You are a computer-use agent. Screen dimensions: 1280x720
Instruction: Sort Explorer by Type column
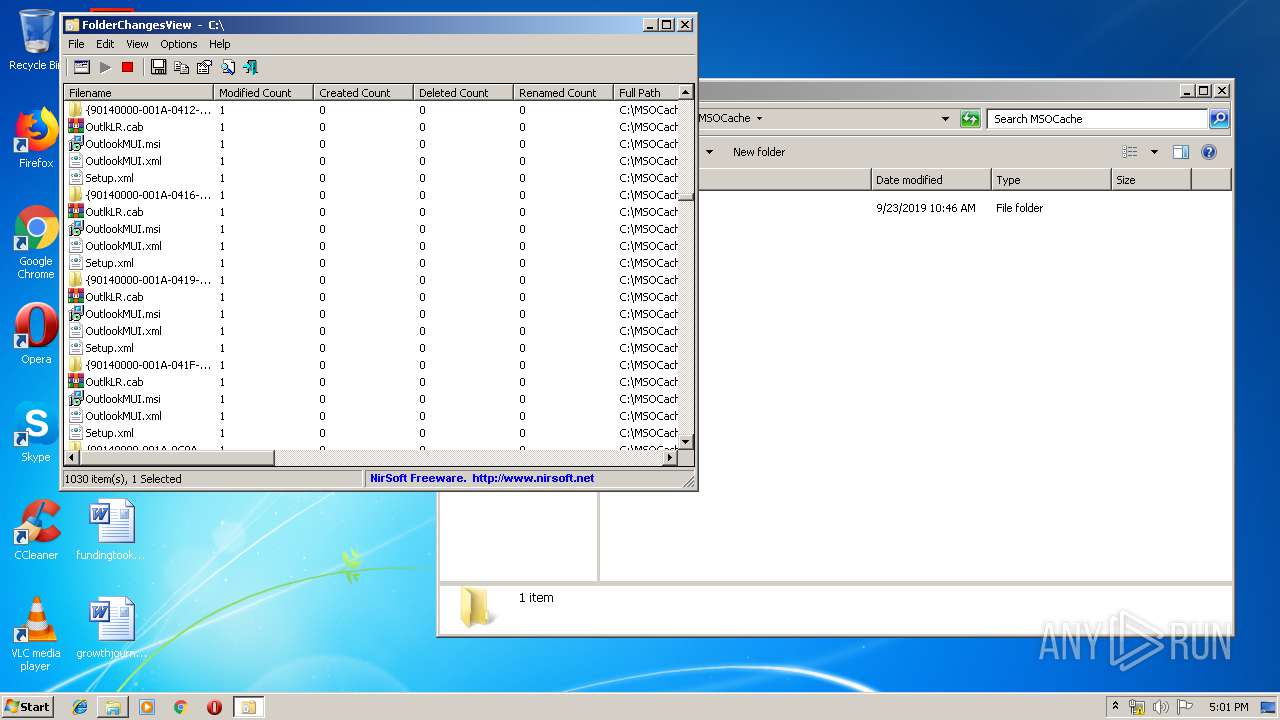(1051, 180)
